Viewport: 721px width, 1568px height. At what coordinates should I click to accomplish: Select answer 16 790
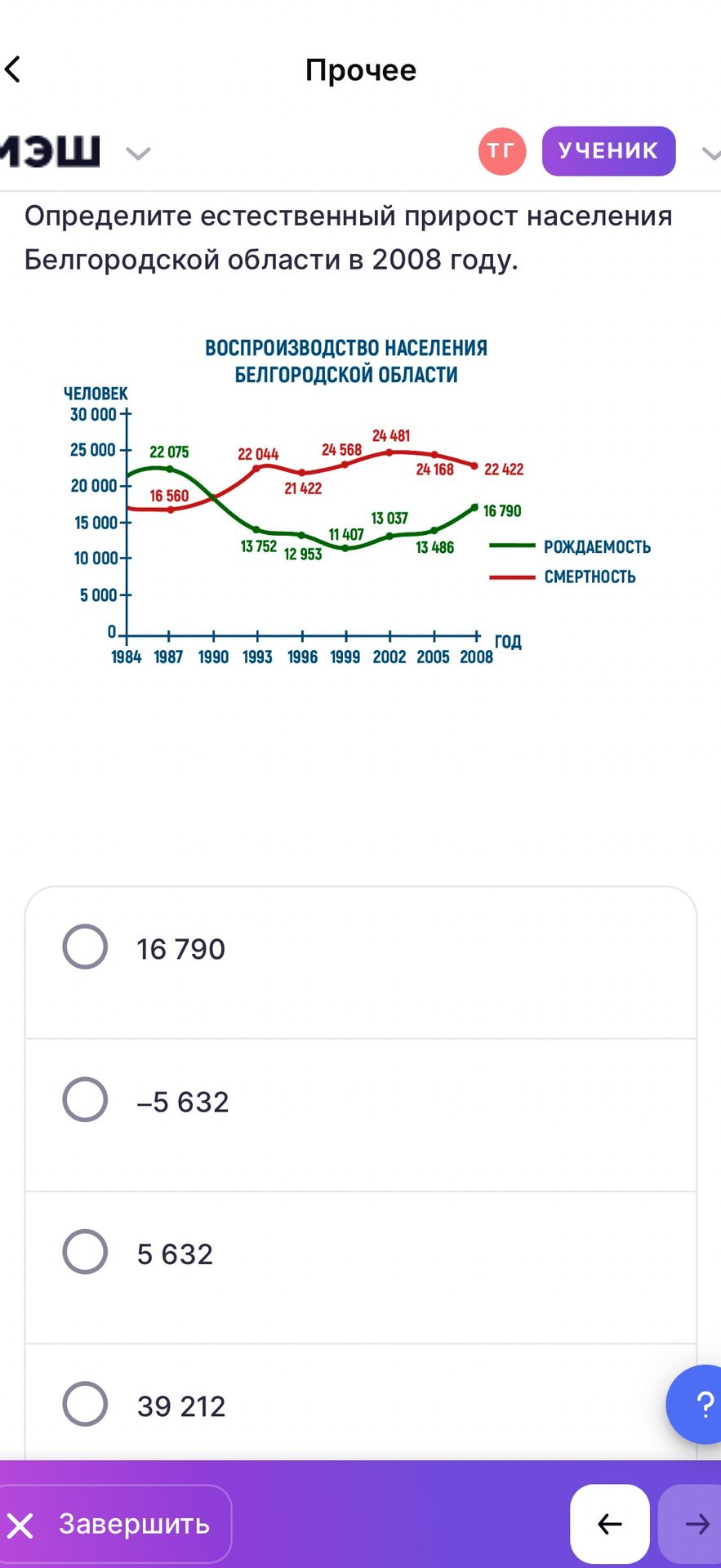[361, 963]
